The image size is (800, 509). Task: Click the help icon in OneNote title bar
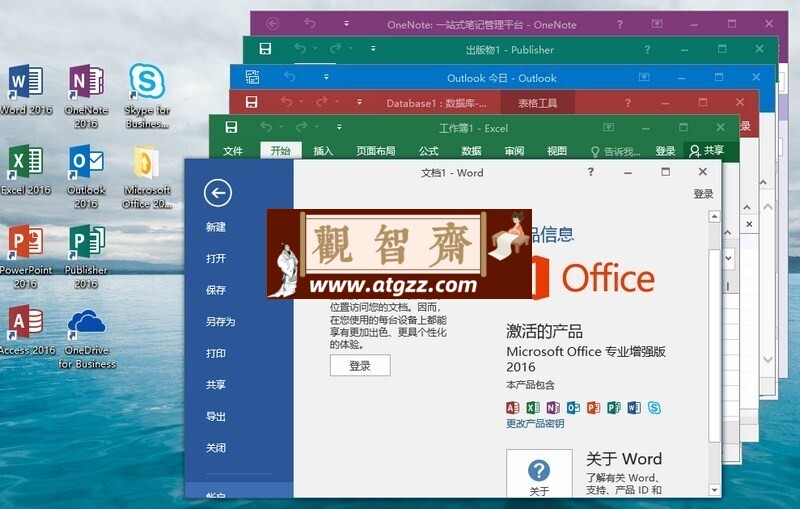[619, 24]
